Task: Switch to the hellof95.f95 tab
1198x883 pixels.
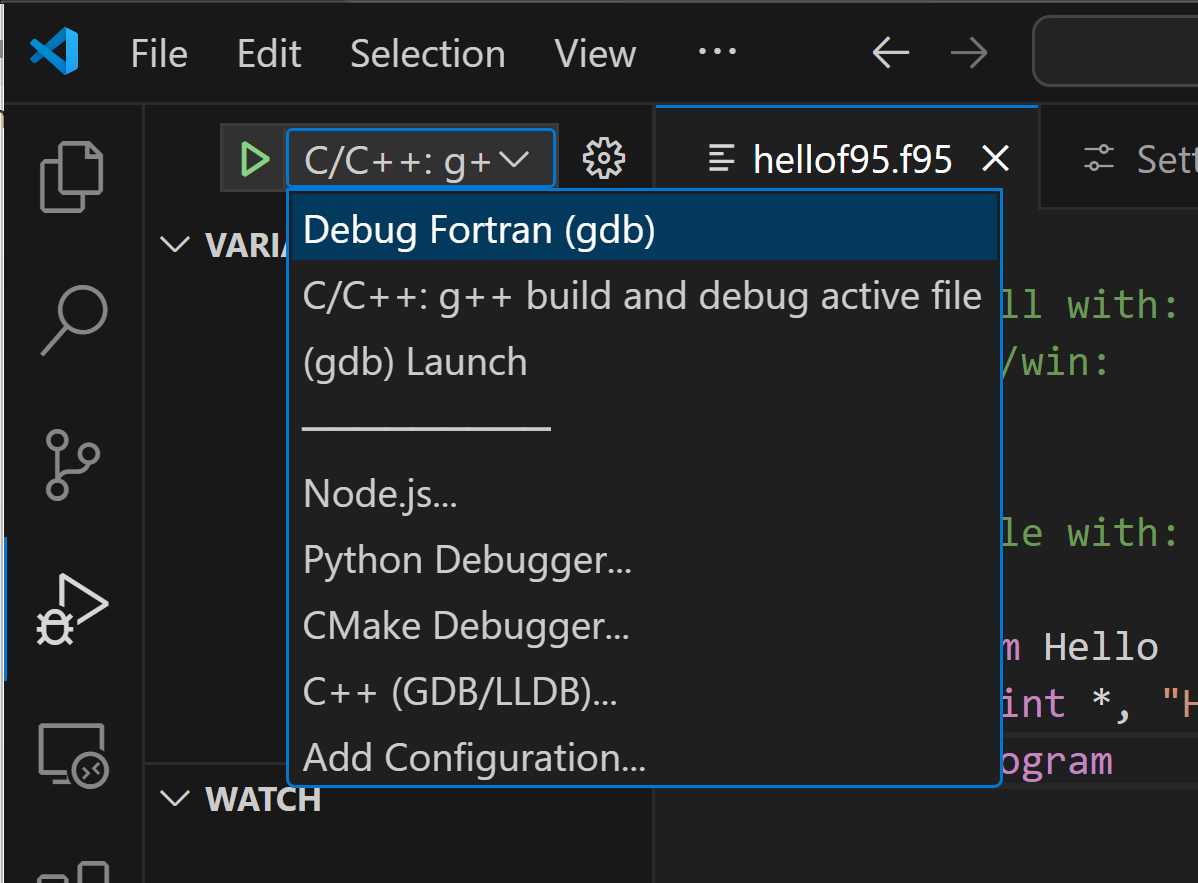Action: coord(851,159)
